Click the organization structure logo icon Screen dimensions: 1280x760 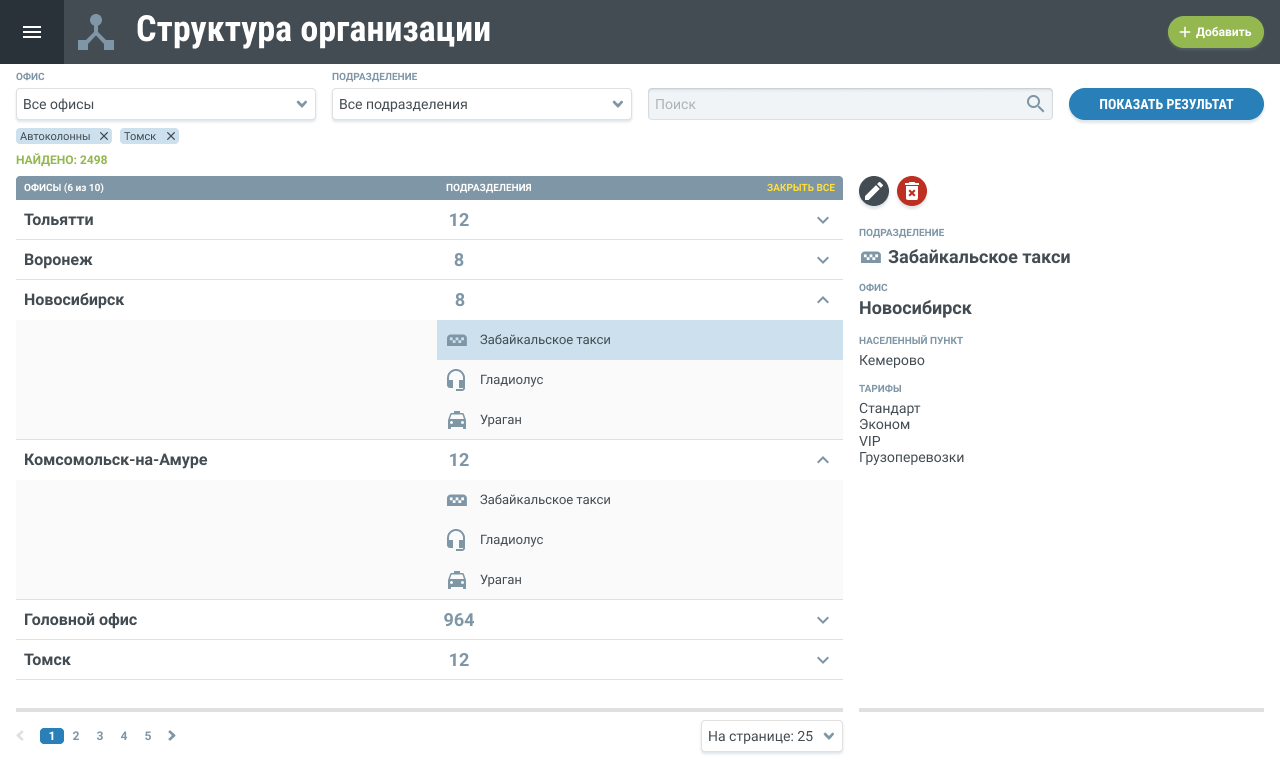97,32
